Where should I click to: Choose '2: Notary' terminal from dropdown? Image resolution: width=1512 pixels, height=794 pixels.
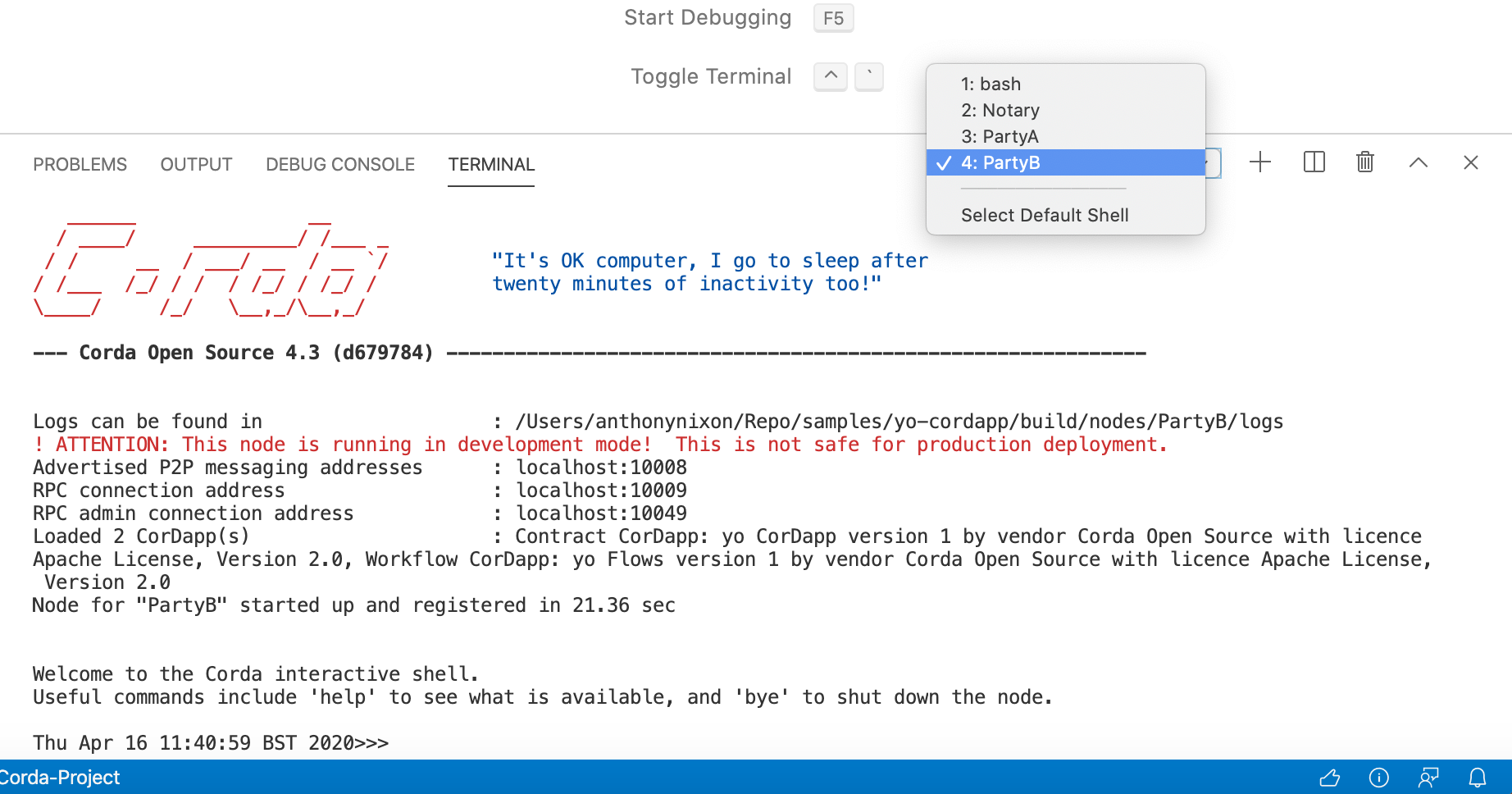tap(1065, 110)
